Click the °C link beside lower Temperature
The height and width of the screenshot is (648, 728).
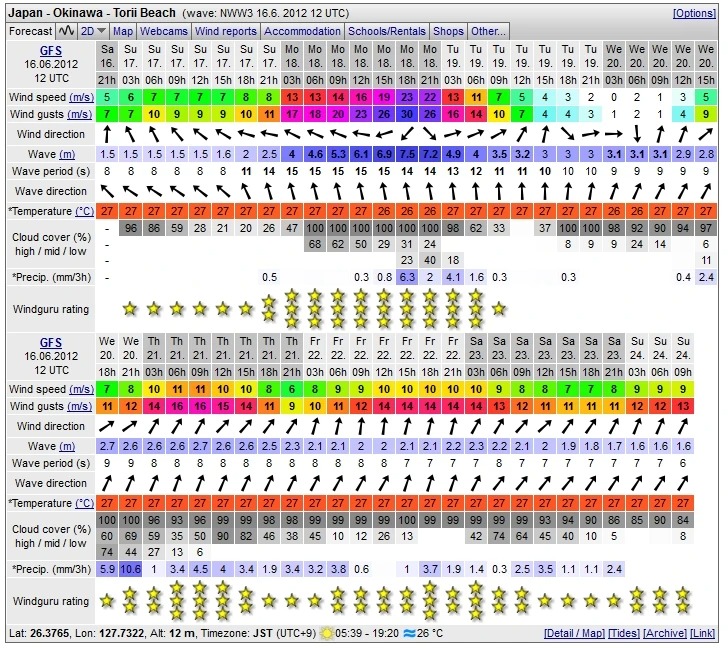pyautogui.click(x=84, y=503)
